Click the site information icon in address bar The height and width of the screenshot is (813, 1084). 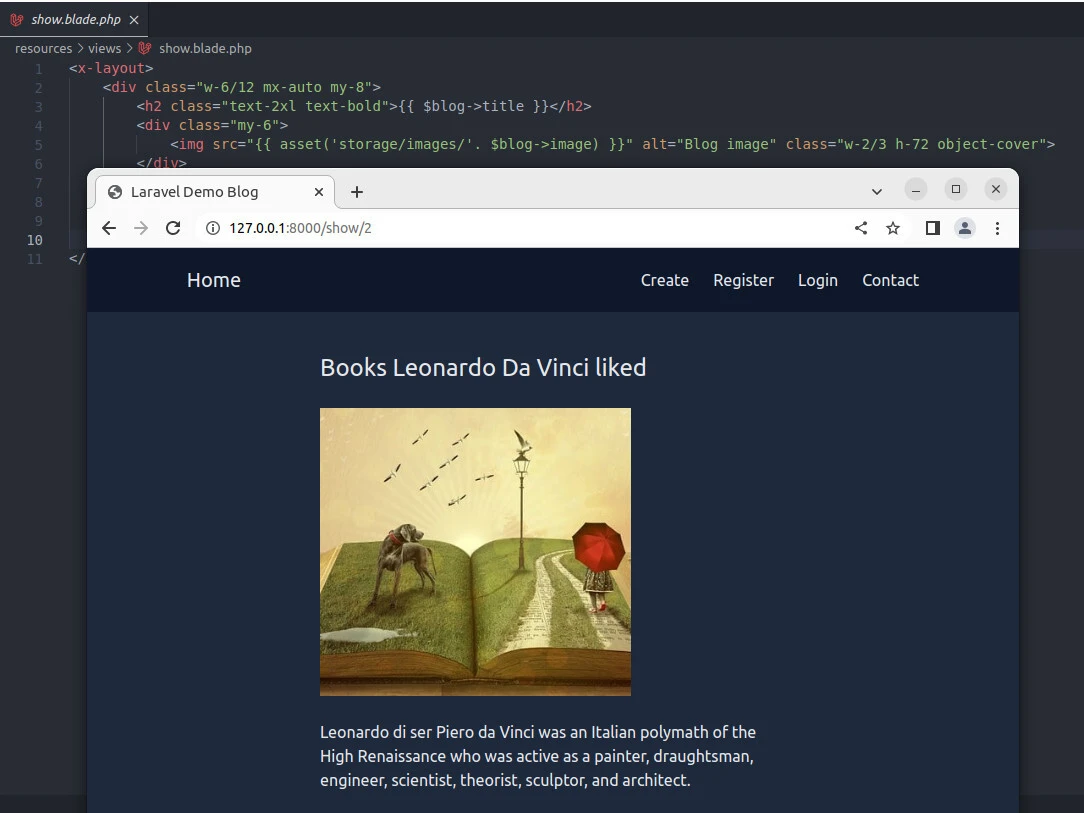pos(212,228)
